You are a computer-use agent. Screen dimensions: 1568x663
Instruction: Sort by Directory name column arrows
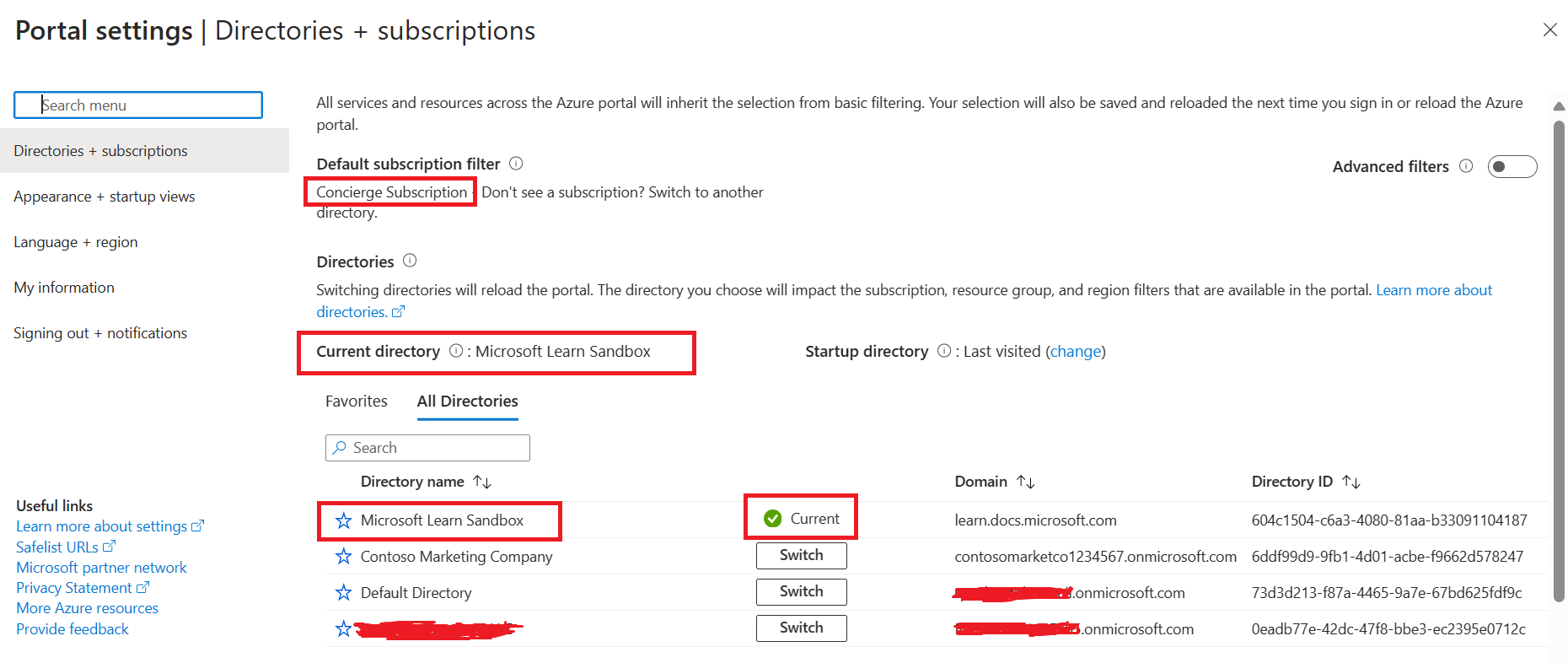[482, 482]
